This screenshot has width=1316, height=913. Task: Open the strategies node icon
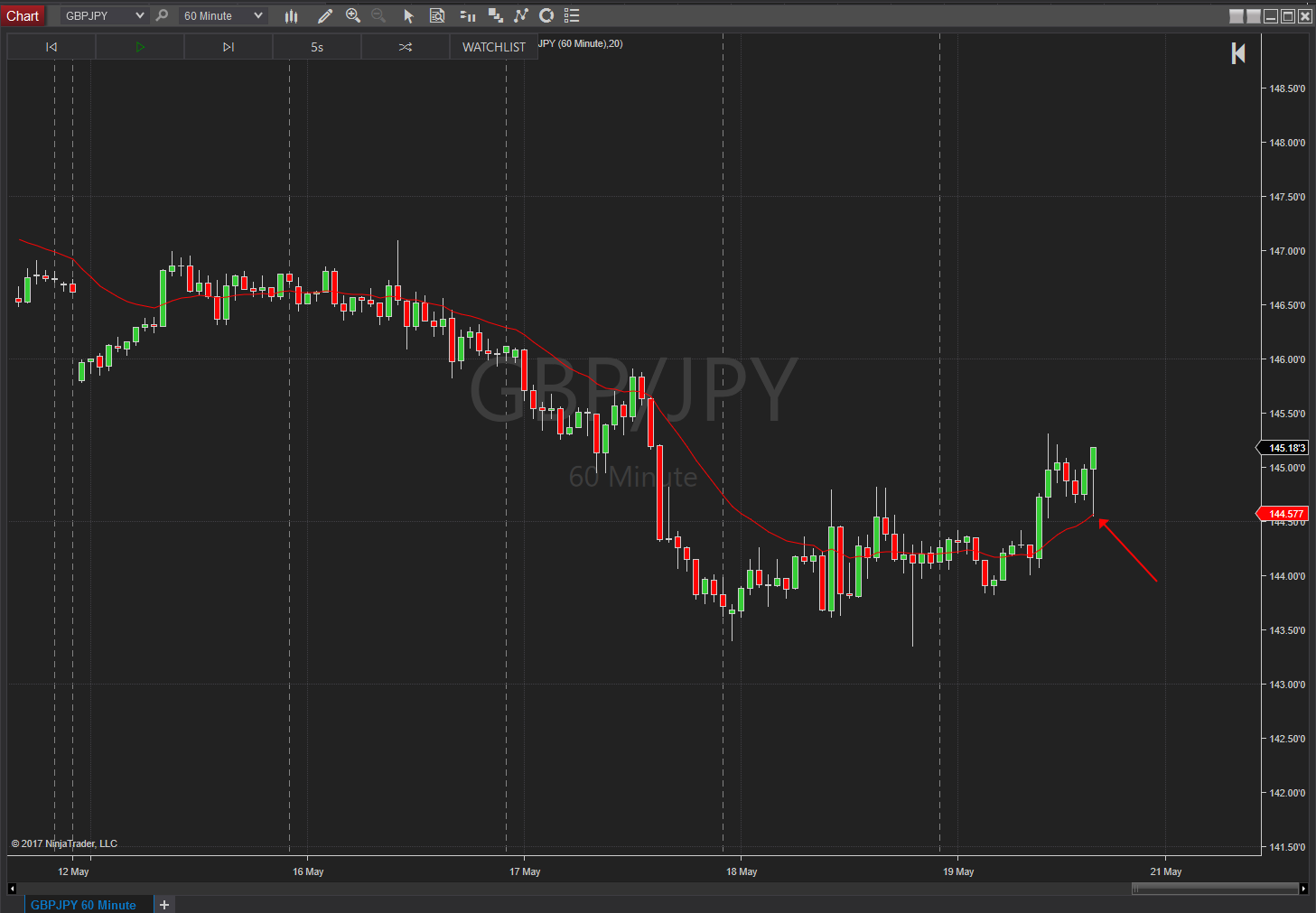[521, 15]
